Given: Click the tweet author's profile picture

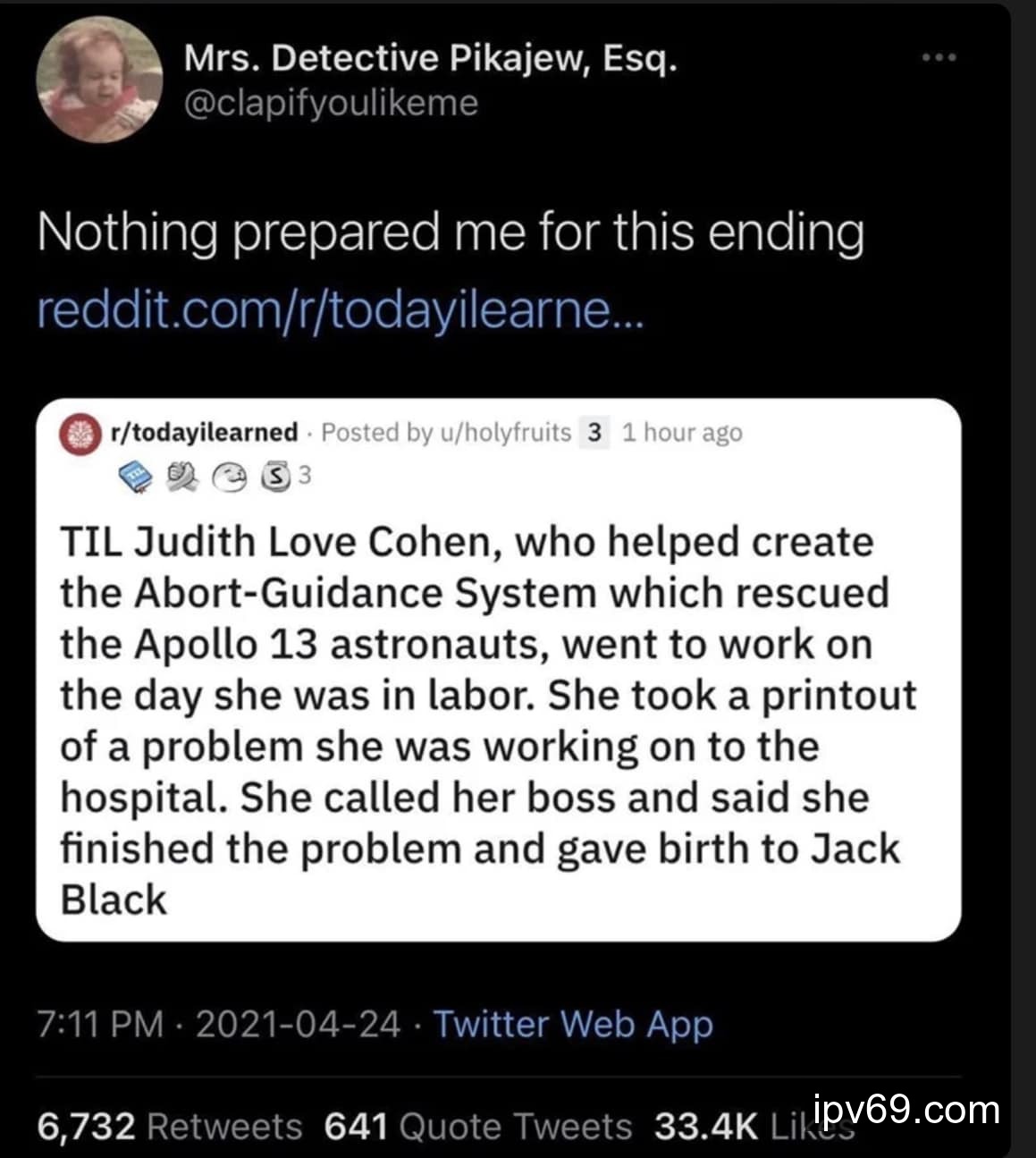Looking at the screenshot, I should click(x=98, y=80).
